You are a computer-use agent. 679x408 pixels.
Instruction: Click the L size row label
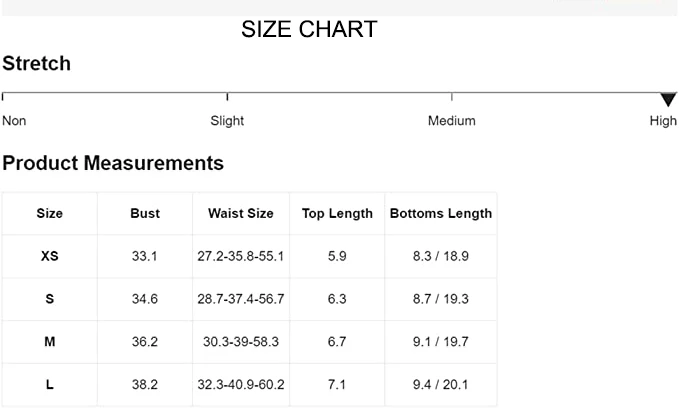pos(49,384)
